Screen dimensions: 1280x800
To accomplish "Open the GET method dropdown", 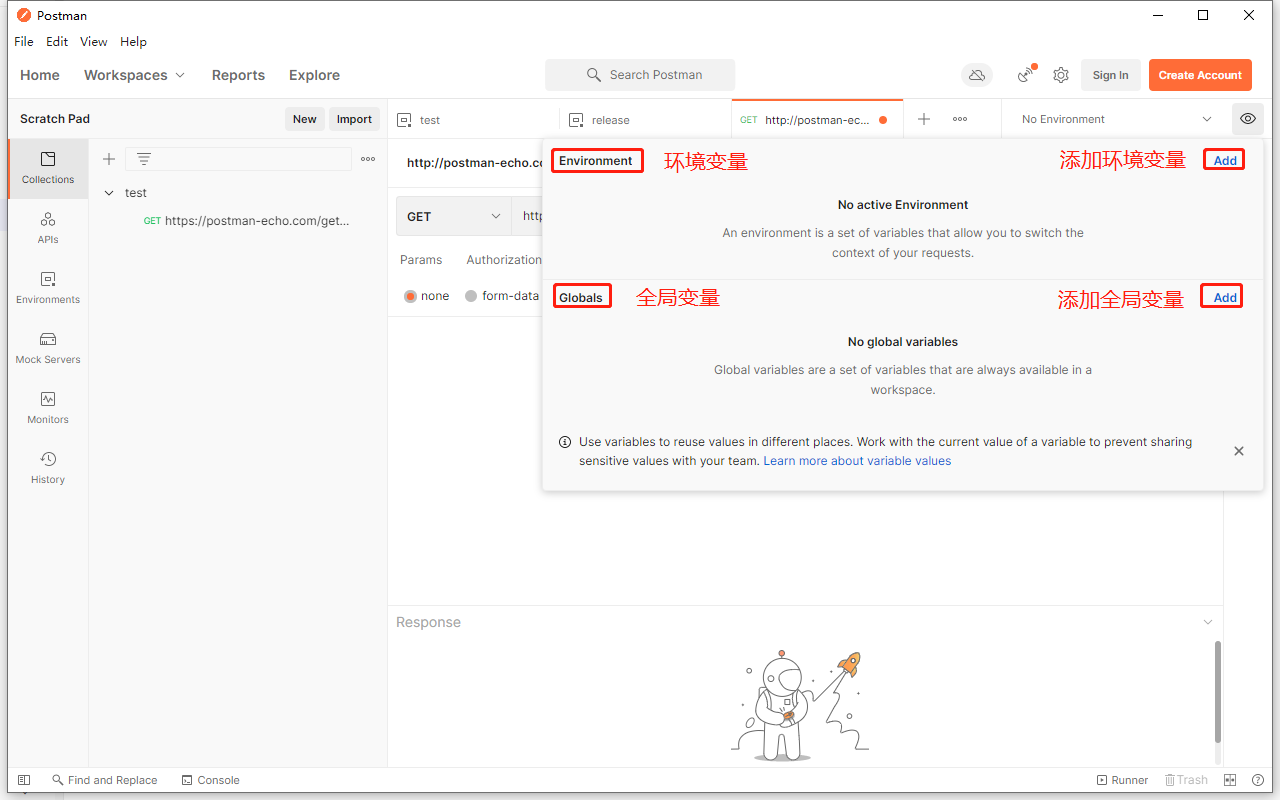I will (454, 216).
